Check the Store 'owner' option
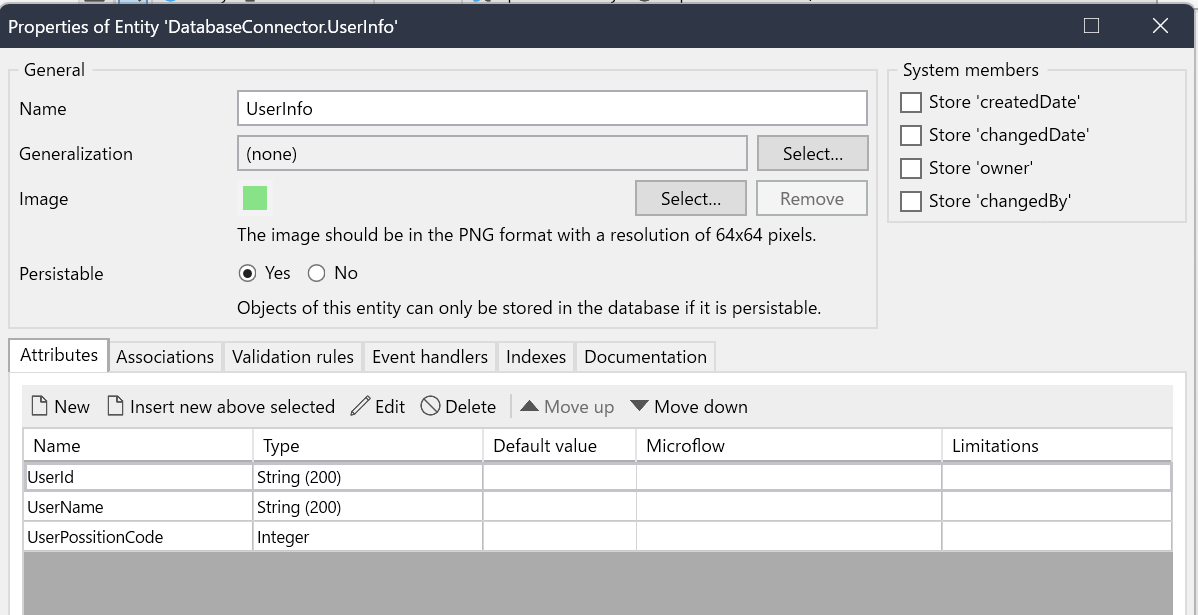Viewport: 1198px width, 615px height. tap(911, 168)
